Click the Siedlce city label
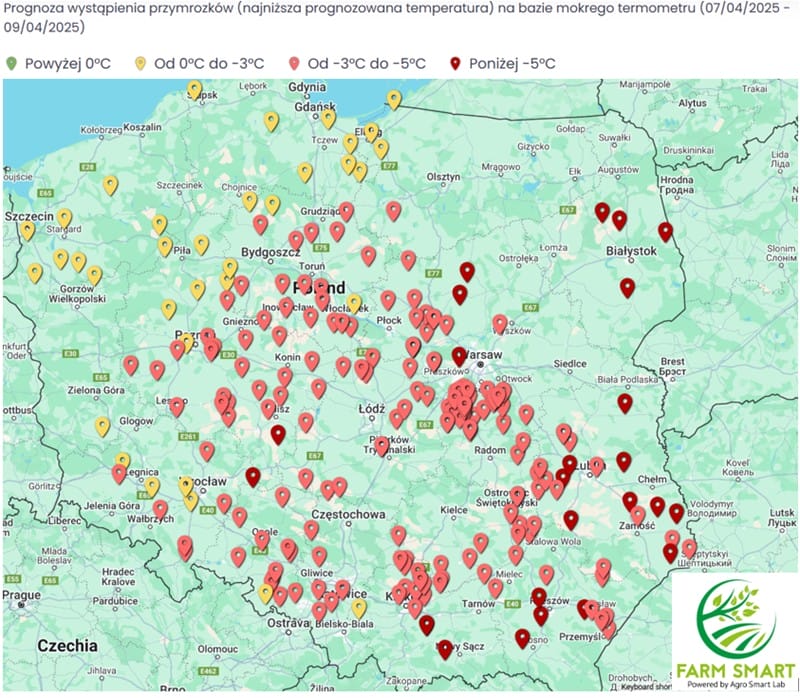 click(x=570, y=364)
